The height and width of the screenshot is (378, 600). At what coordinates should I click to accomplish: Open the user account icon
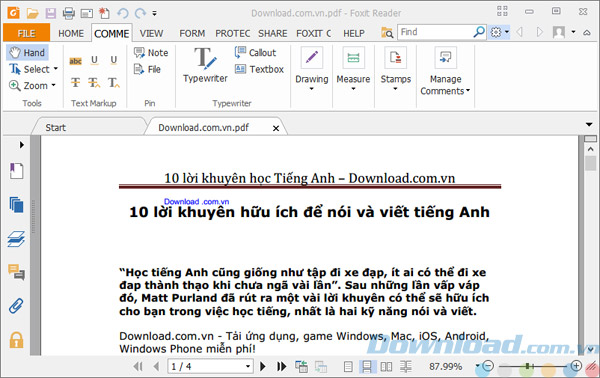click(x=559, y=32)
